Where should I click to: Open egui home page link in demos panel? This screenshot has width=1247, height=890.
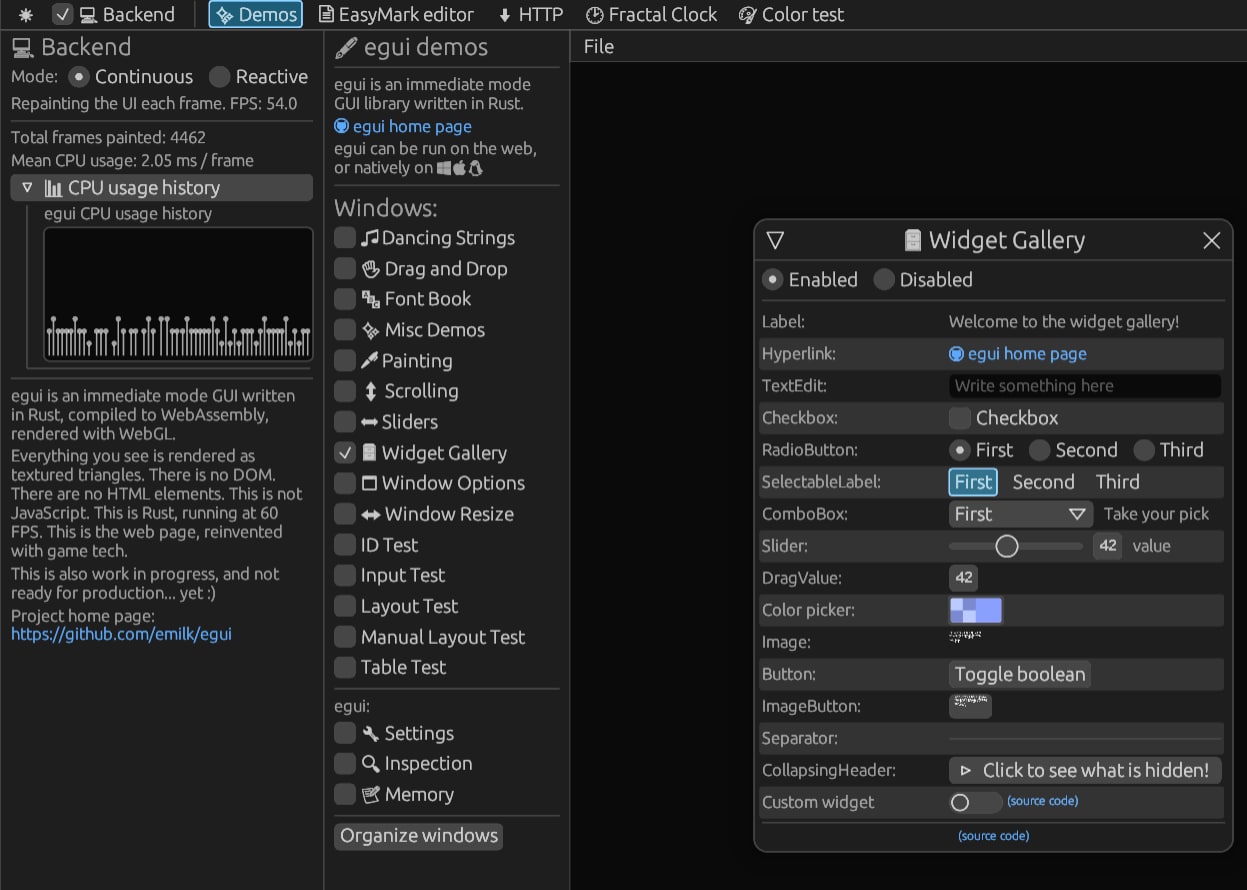tap(402, 126)
